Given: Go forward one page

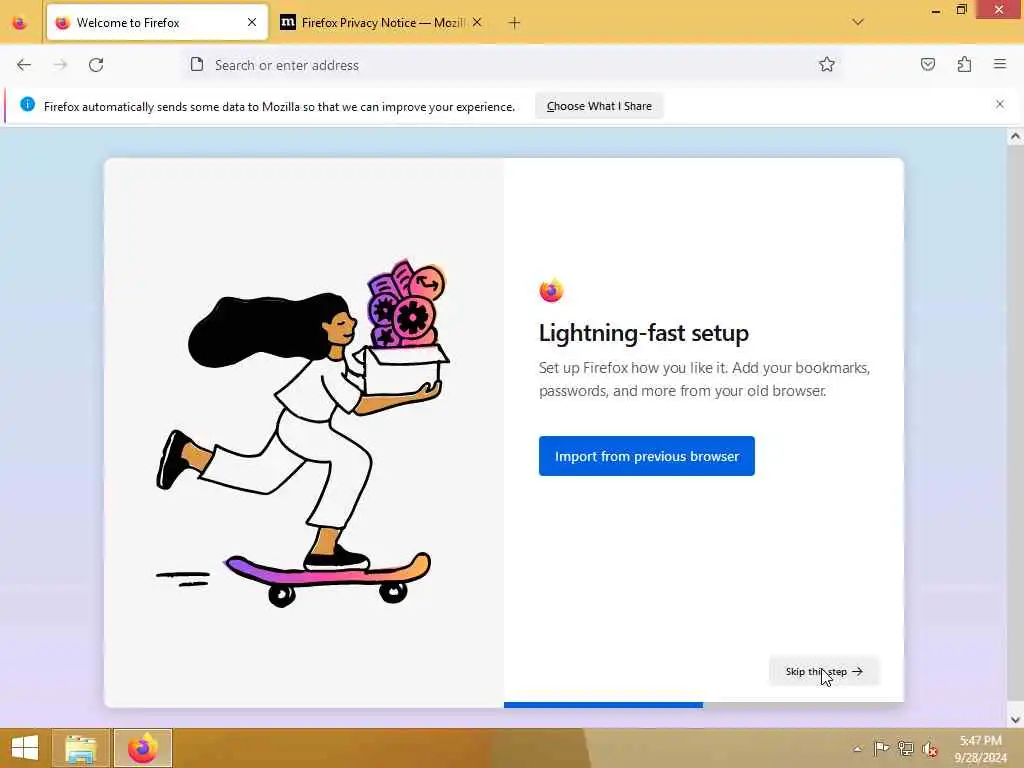Looking at the screenshot, I should pyautogui.click(x=60, y=65).
